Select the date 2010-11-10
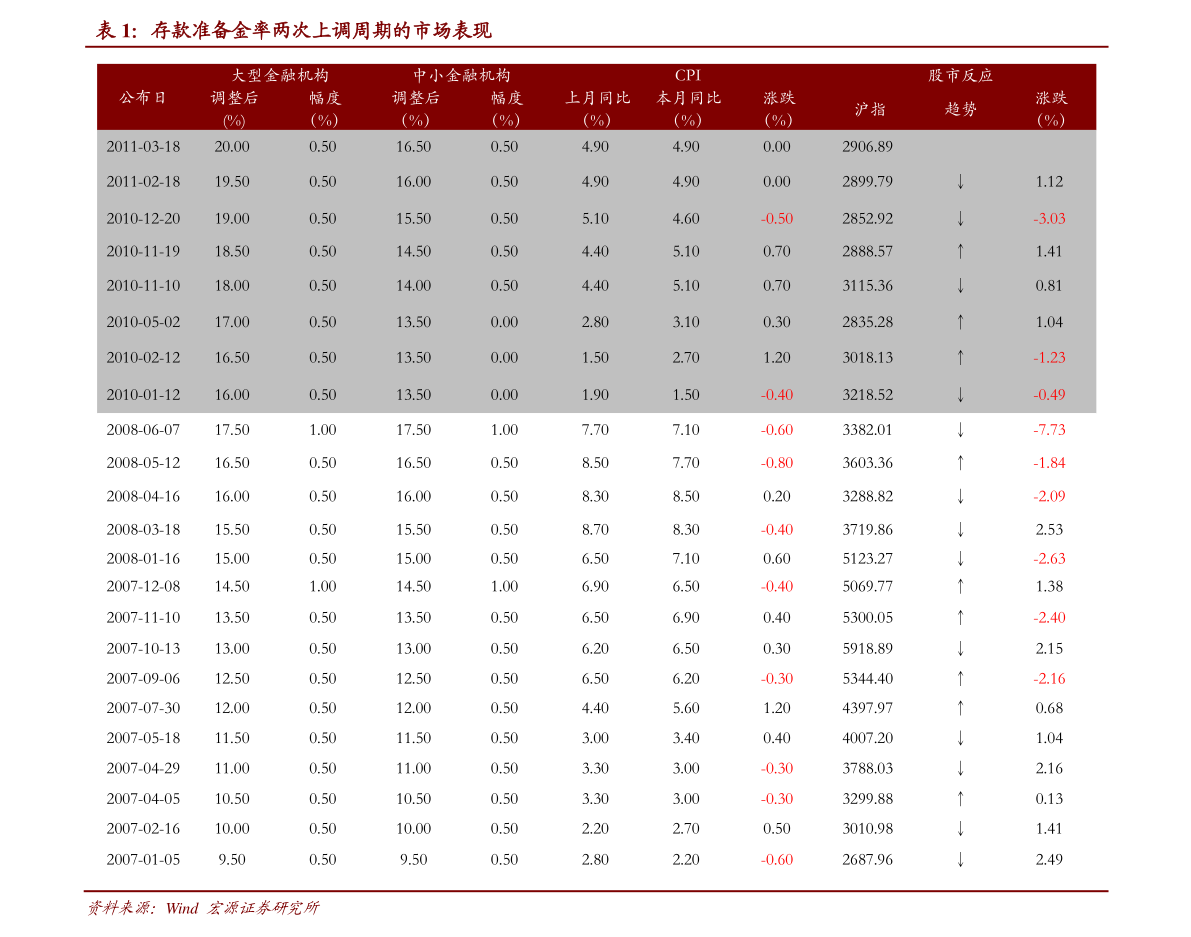The width and height of the screenshot is (1191, 937). [x=144, y=286]
